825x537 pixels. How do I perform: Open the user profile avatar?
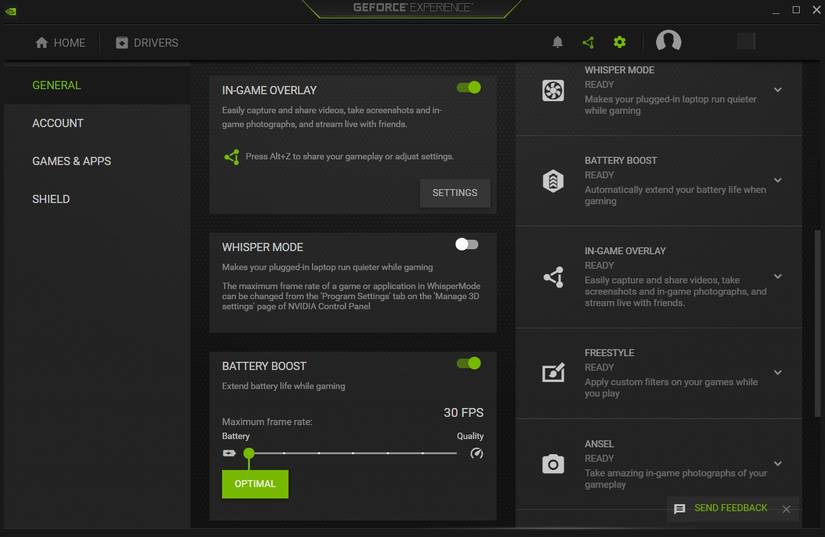pyautogui.click(x=668, y=41)
